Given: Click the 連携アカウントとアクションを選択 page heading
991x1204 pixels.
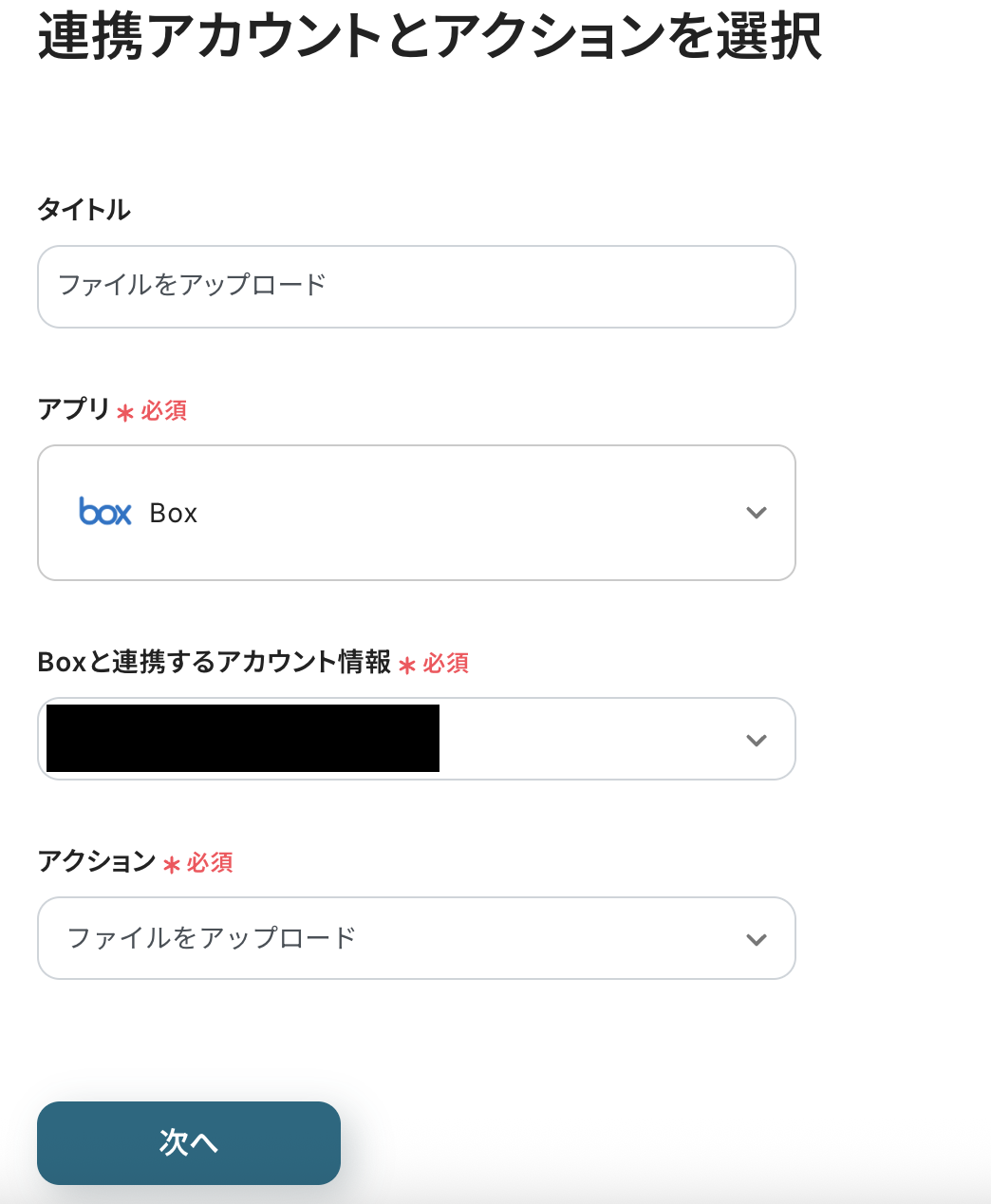Looking at the screenshot, I should (x=430, y=36).
